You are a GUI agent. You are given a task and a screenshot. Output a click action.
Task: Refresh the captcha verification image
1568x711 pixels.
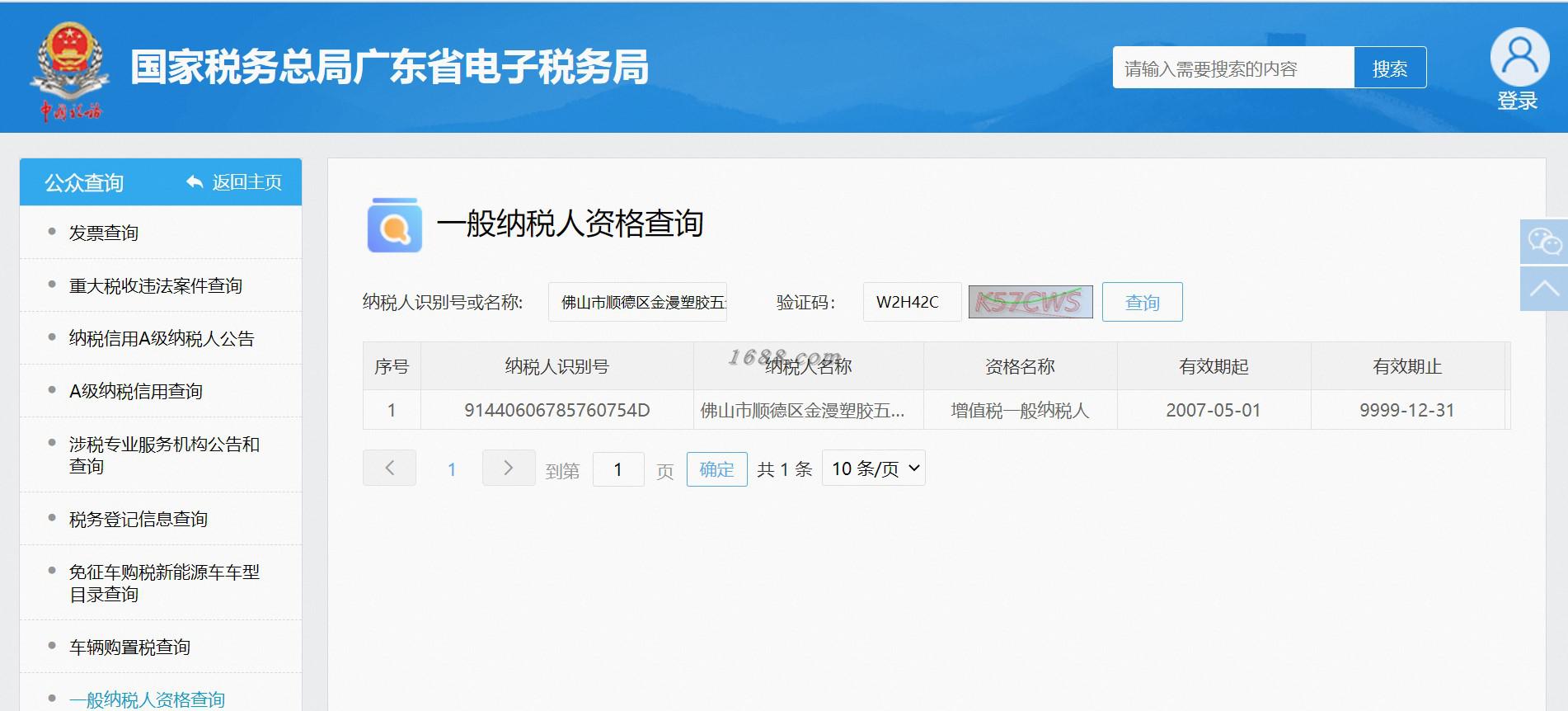1030,302
